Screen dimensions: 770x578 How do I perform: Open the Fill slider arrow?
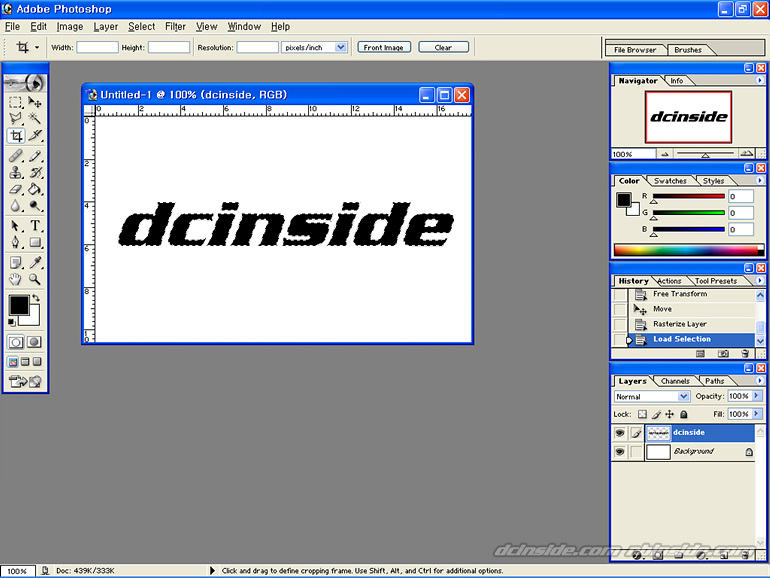pyautogui.click(x=757, y=414)
